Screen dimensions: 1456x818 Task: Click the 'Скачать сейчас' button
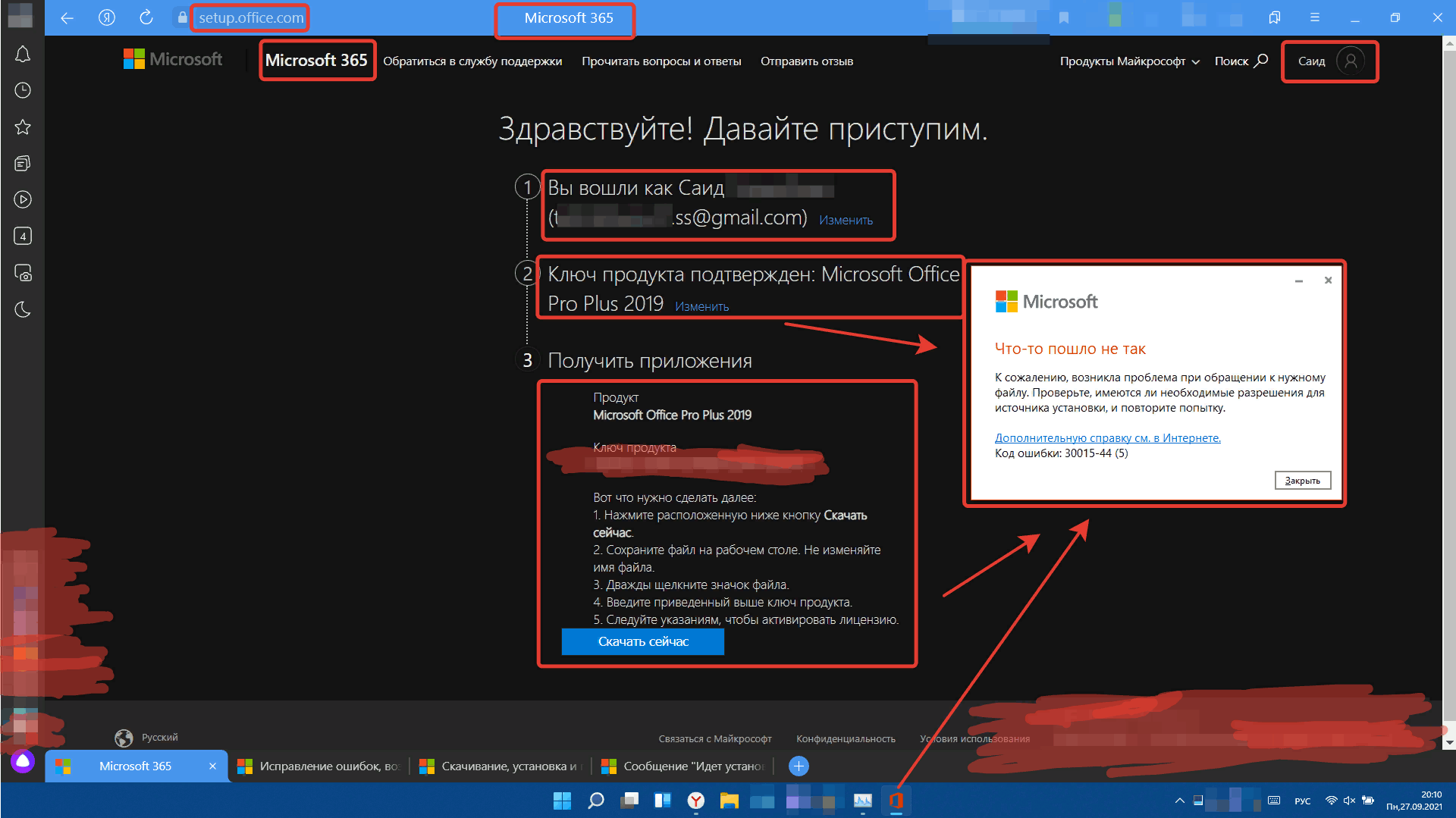[x=643, y=641]
